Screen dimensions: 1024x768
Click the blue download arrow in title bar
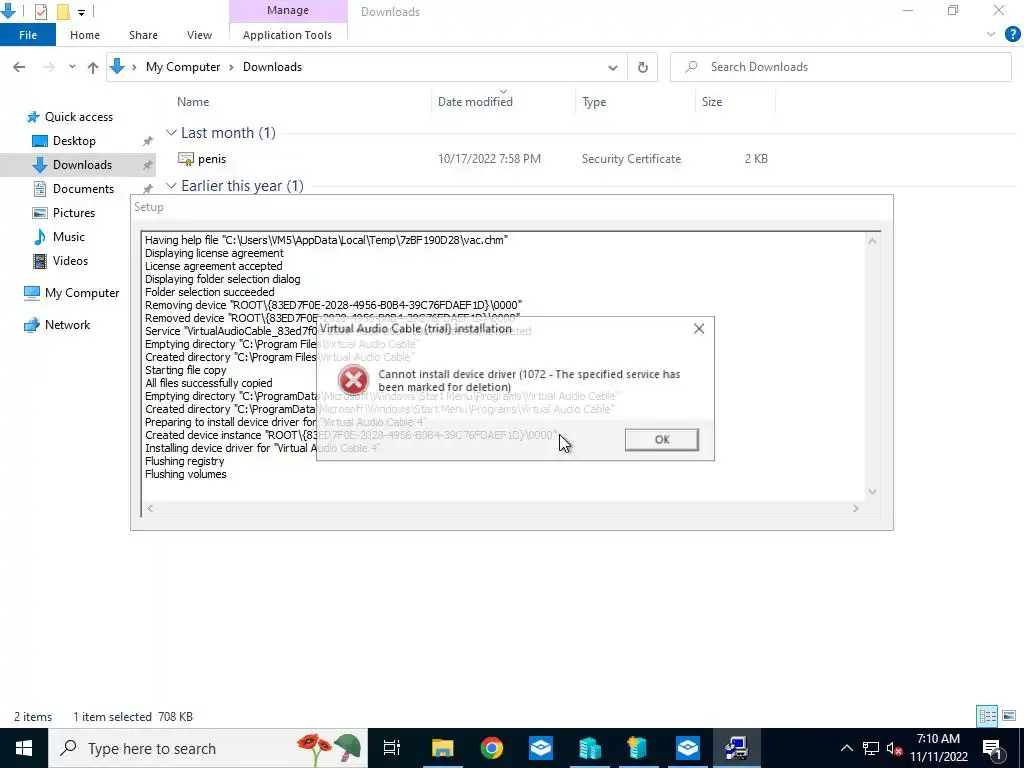pos(7,10)
